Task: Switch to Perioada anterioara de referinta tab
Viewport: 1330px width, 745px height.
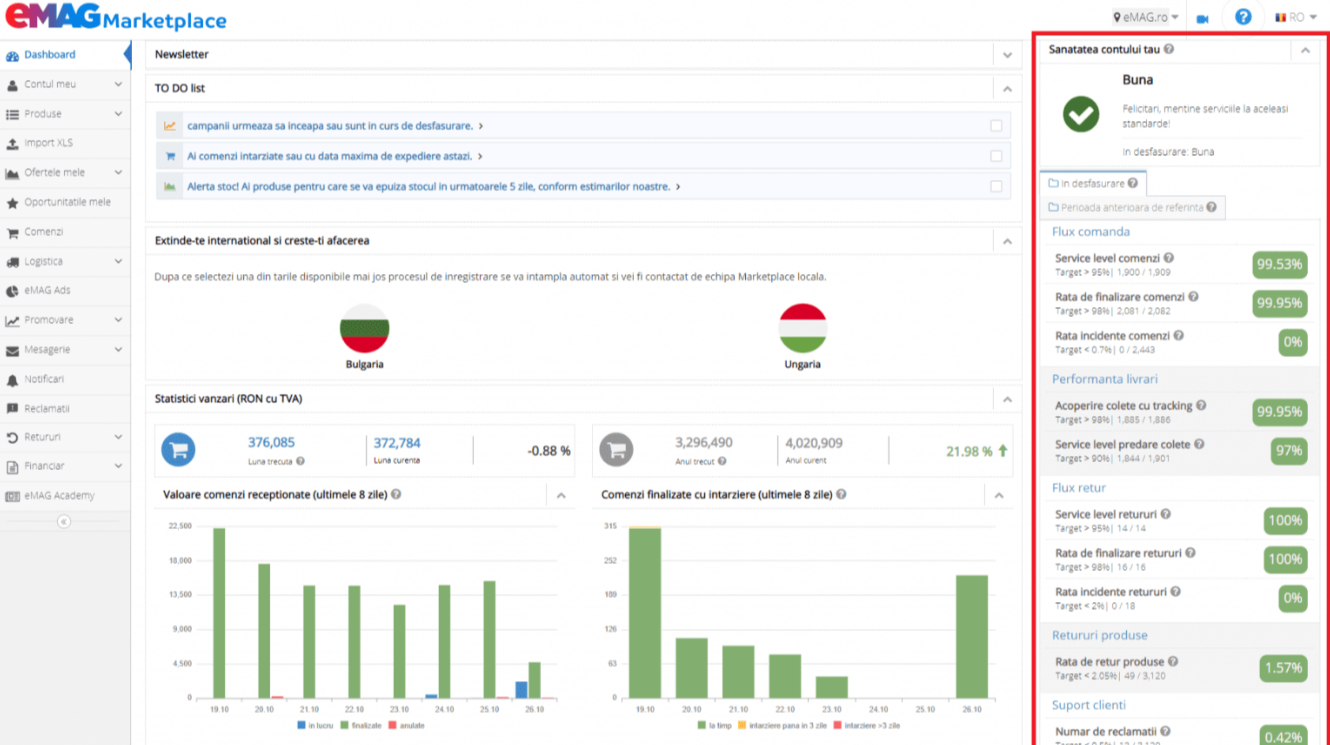Action: tap(1132, 207)
